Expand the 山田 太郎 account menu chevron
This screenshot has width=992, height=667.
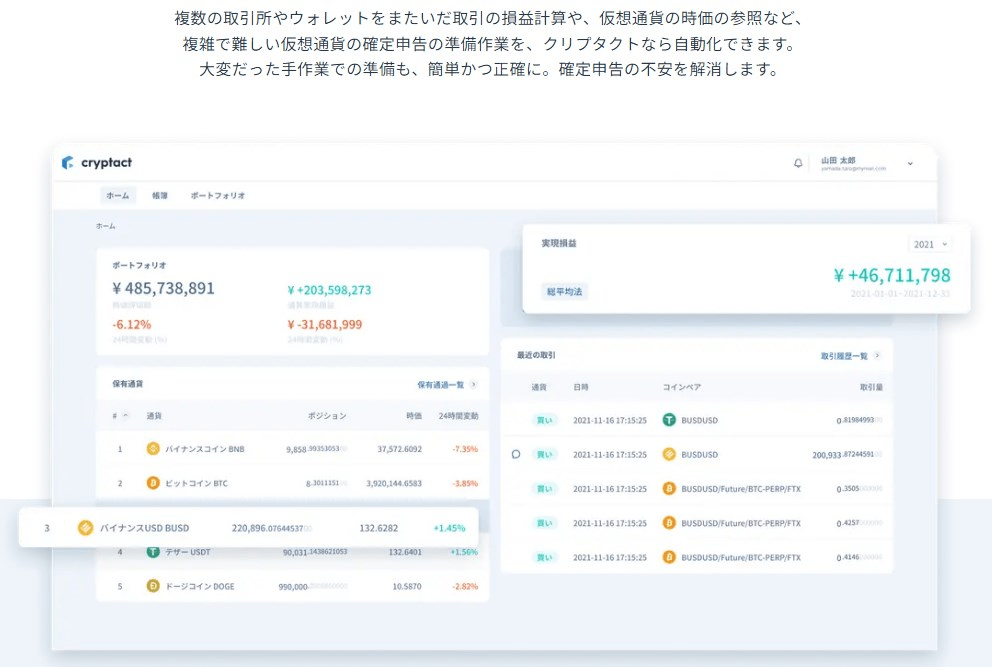click(x=910, y=163)
